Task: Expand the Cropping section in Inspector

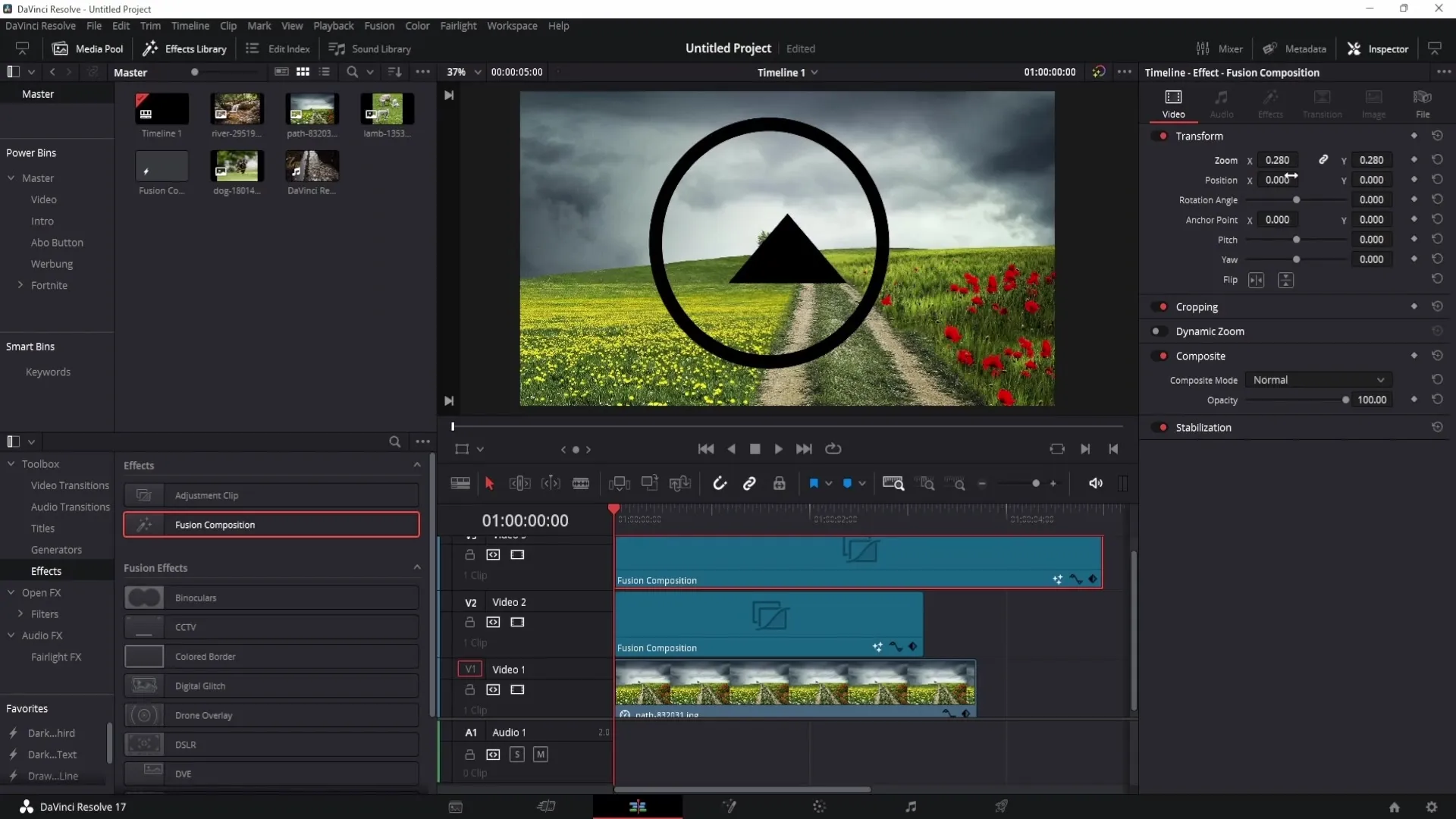Action: pos(1196,306)
